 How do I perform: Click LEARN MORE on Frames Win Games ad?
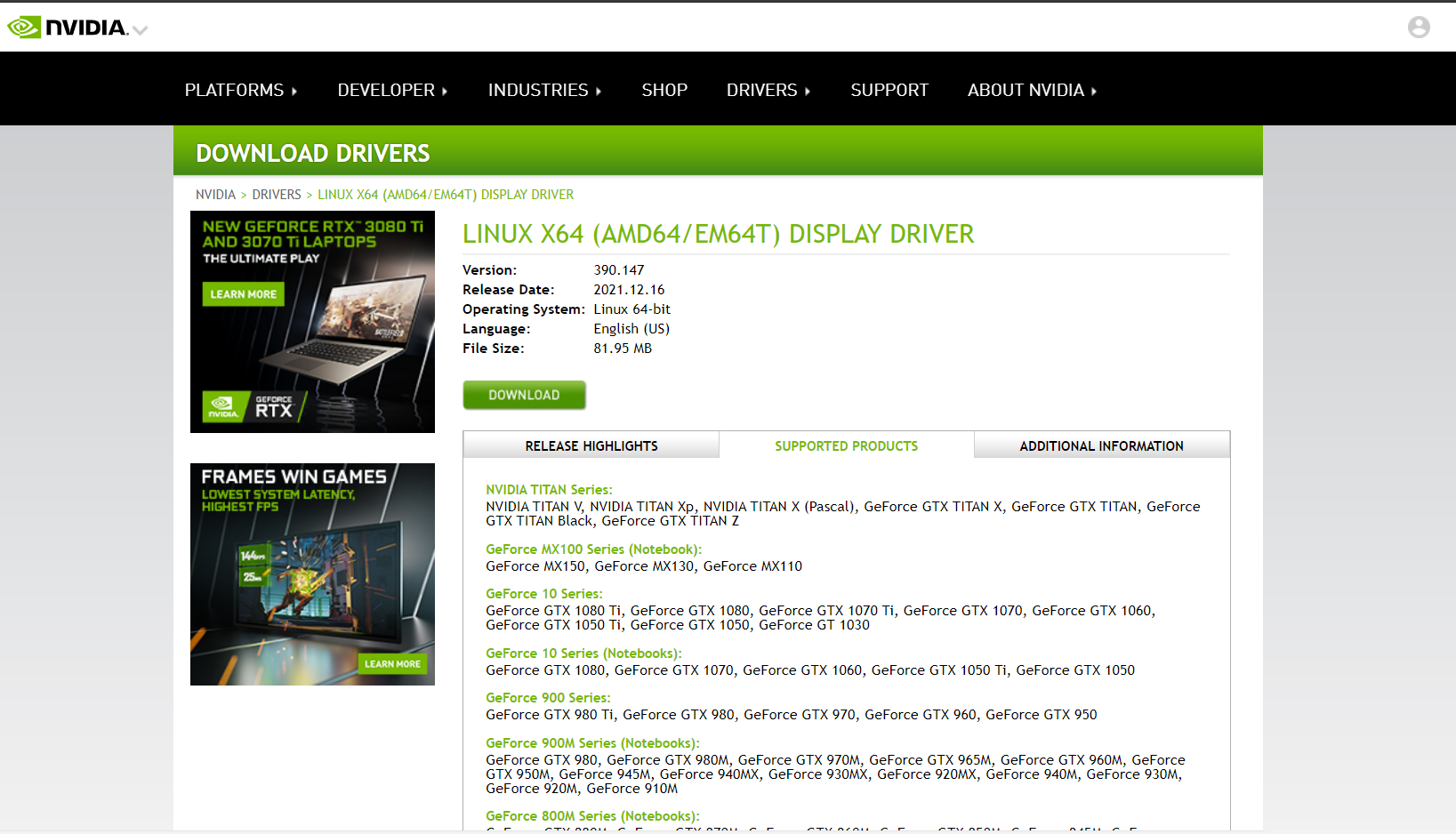point(392,663)
